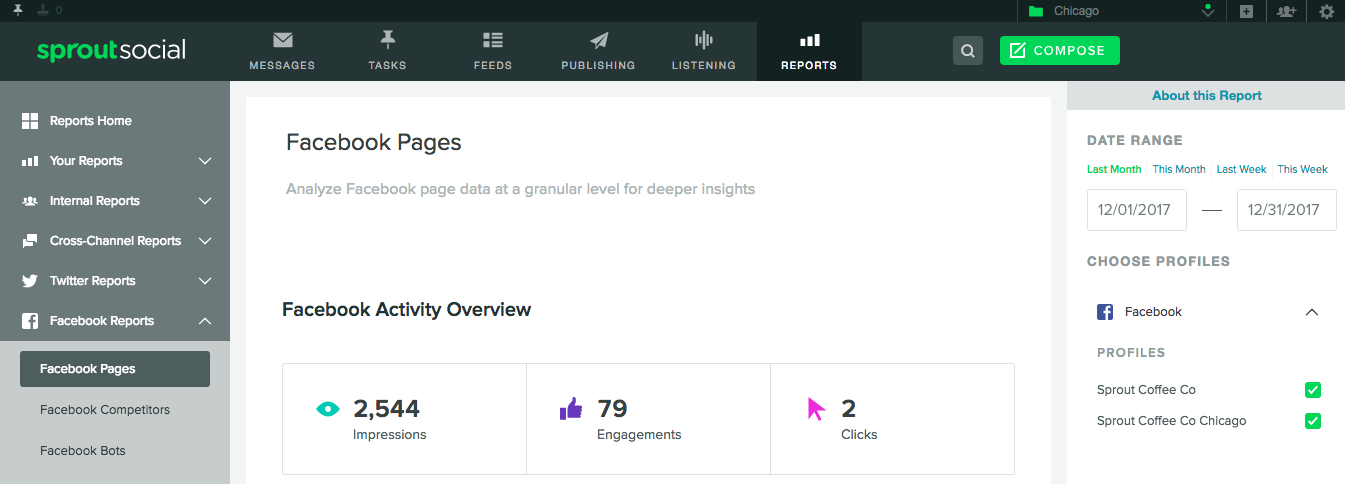Click the Clicks cursor icon
Screen dimensions: 1345x484
tap(817, 409)
